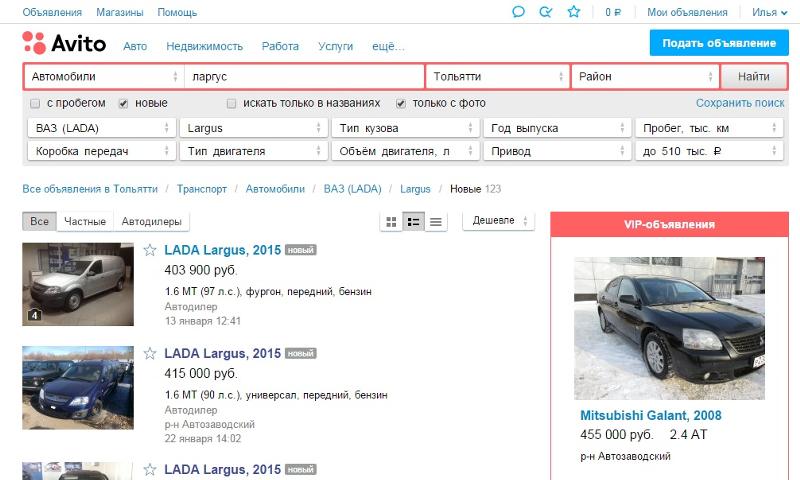
Task: Open the Тольятти city dropdown
Action: [497, 77]
